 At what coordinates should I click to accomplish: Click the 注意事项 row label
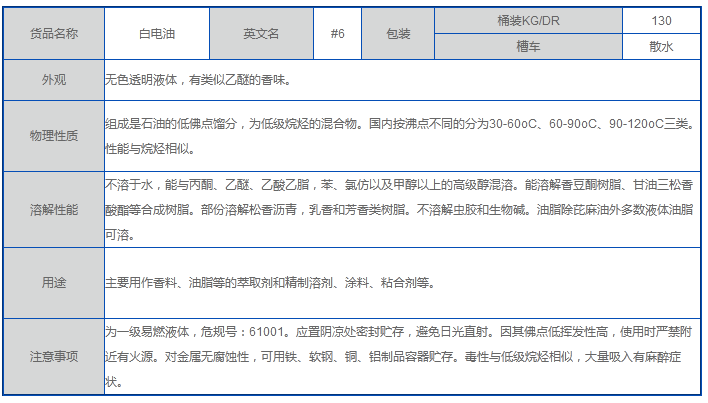coord(54,357)
